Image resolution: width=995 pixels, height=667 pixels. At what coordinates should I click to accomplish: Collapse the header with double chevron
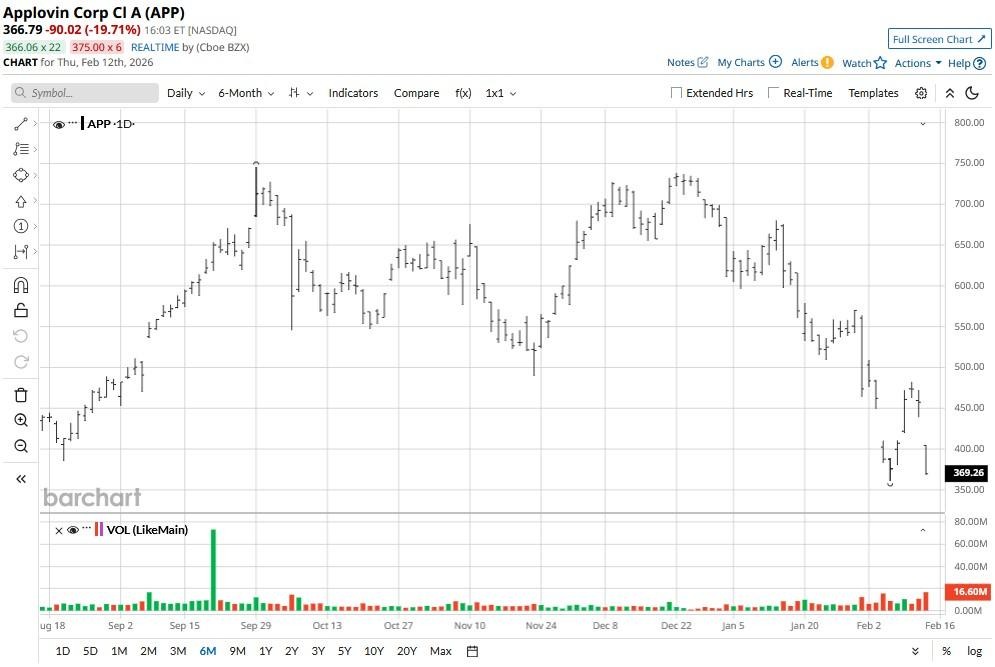click(949, 93)
